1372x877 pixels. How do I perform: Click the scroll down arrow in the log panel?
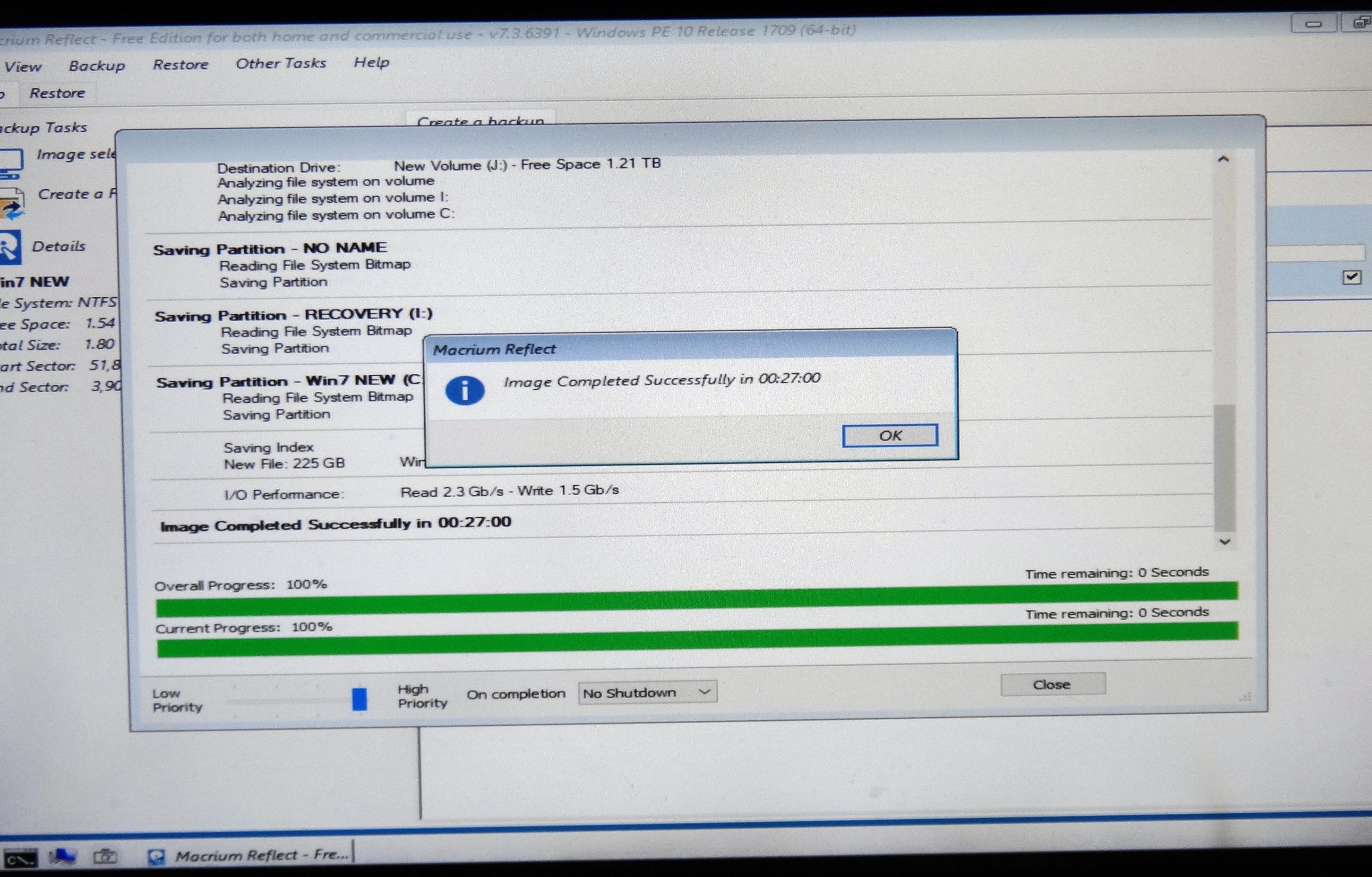[x=1225, y=541]
